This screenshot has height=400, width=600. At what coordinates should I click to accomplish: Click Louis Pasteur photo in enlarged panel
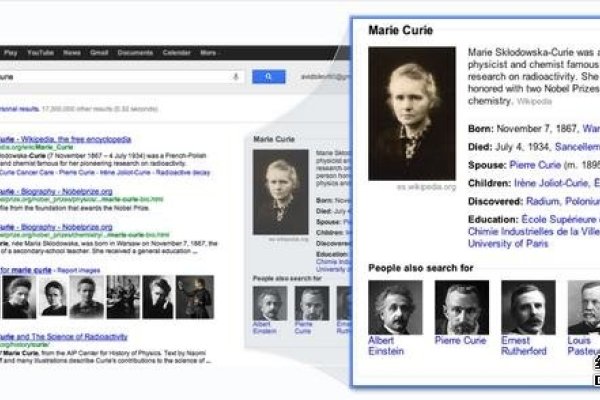click(584, 307)
